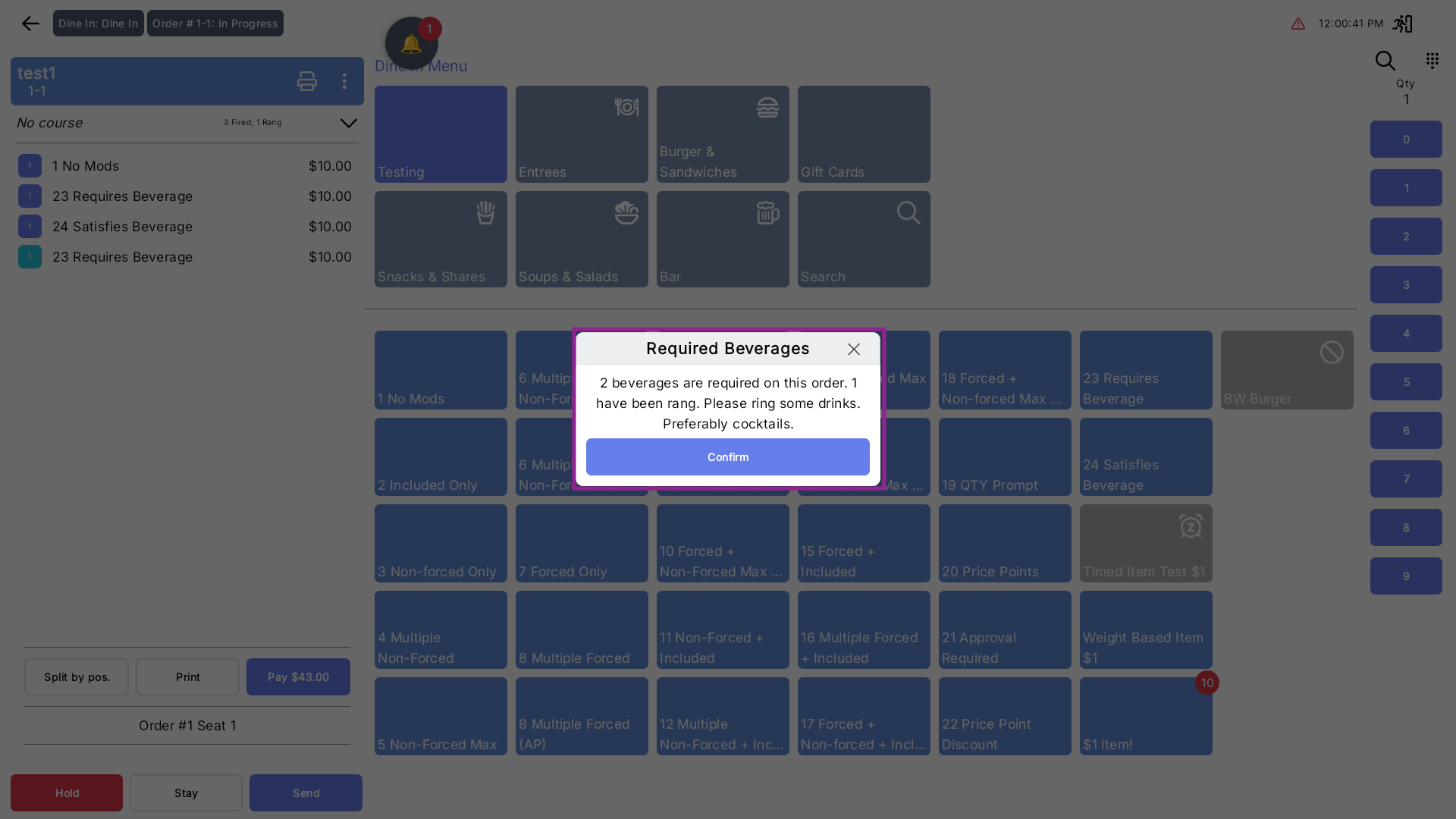The width and height of the screenshot is (1456, 819).
Task: Collapse the No course section chevron
Action: [x=348, y=123]
